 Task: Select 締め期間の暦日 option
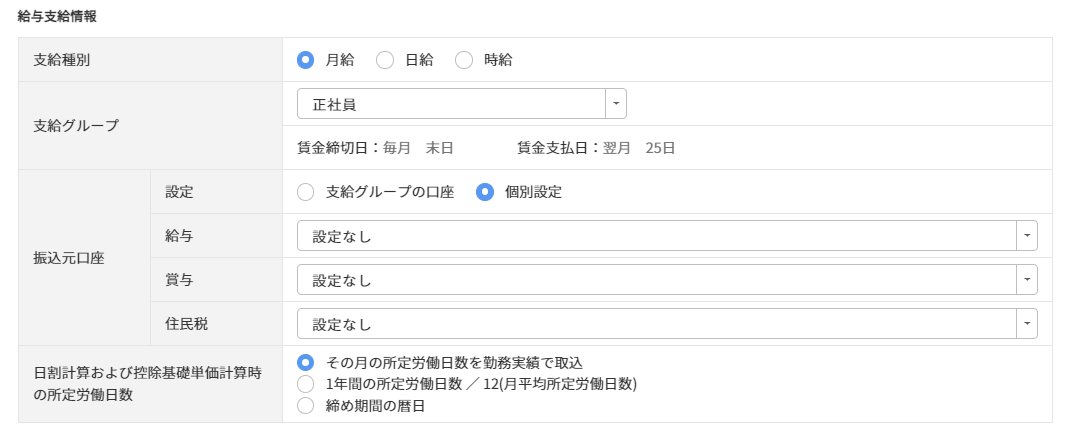[x=306, y=406]
